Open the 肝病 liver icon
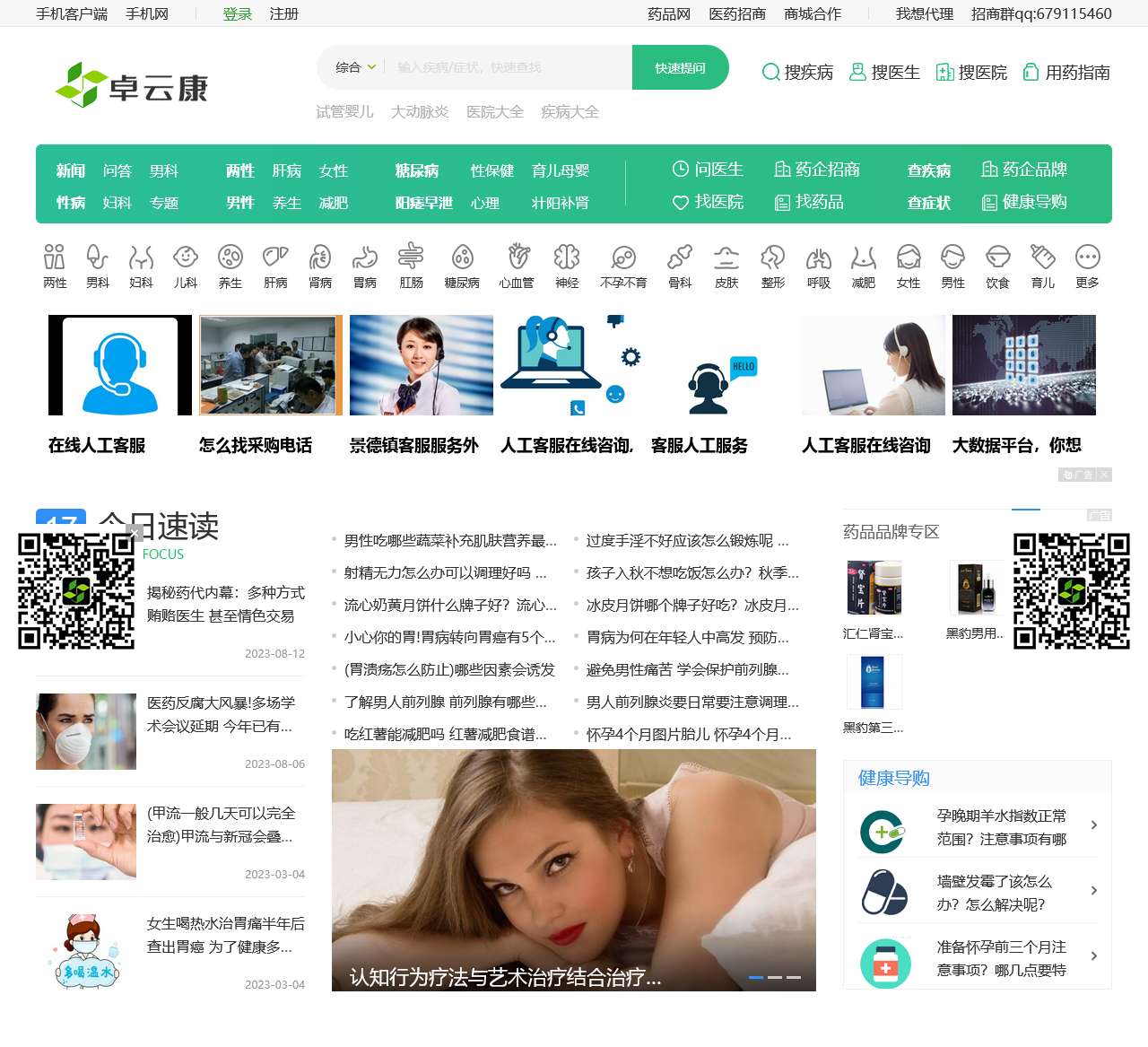 (275, 257)
